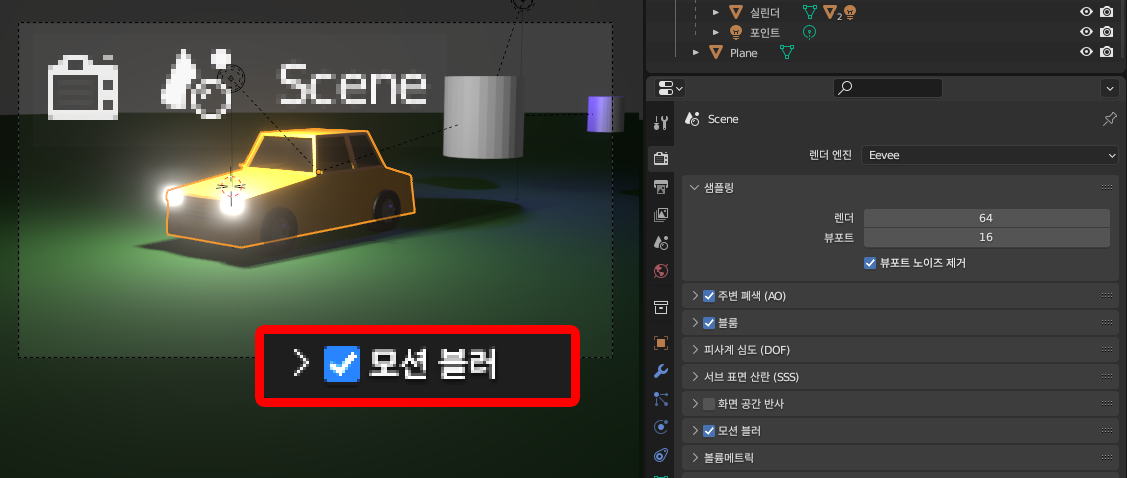Select the Plane name in outliner
The width and height of the screenshot is (1127, 478).
[743, 52]
